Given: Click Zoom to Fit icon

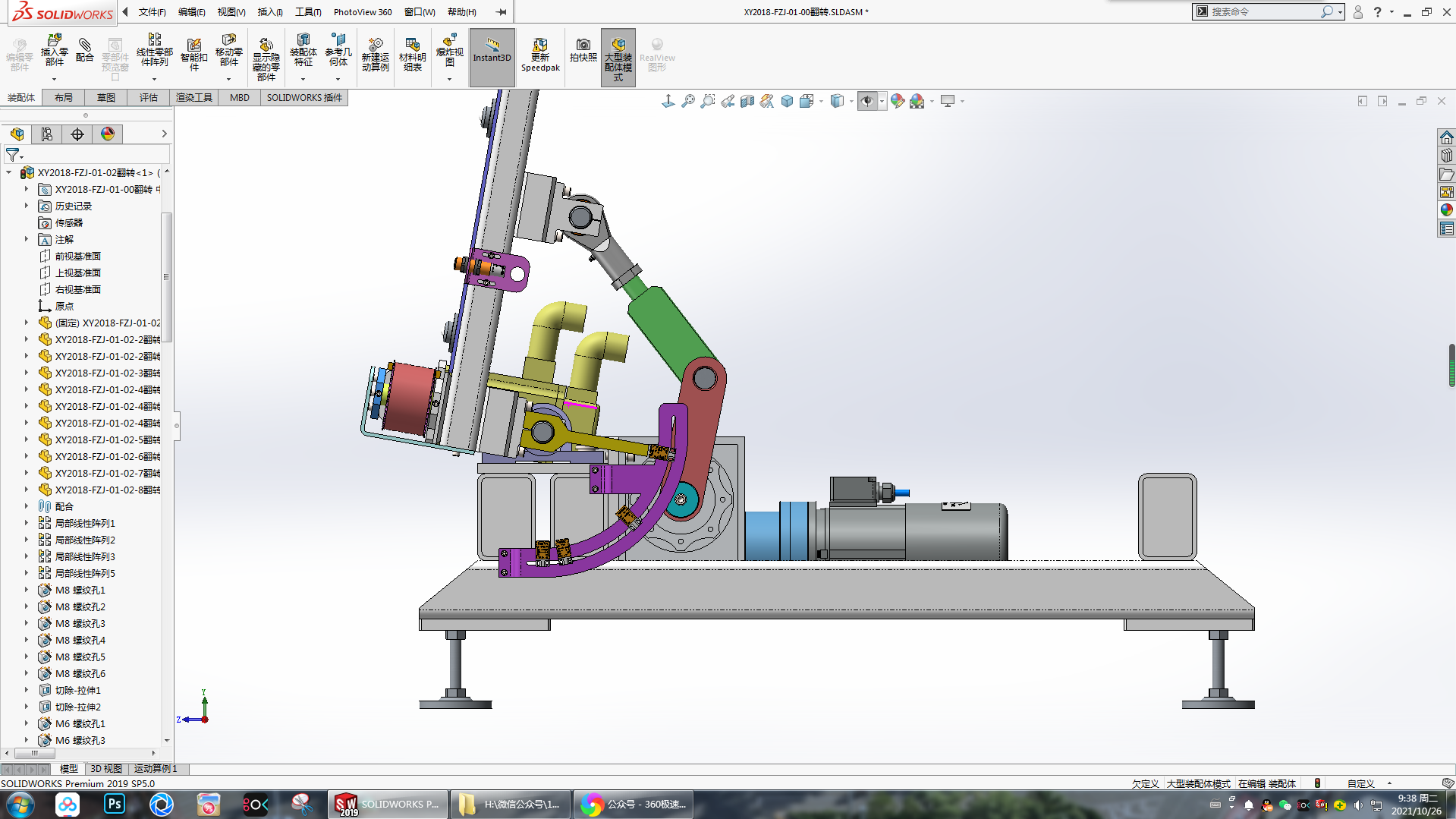Looking at the screenshot, I should click(x=687, y=101).
